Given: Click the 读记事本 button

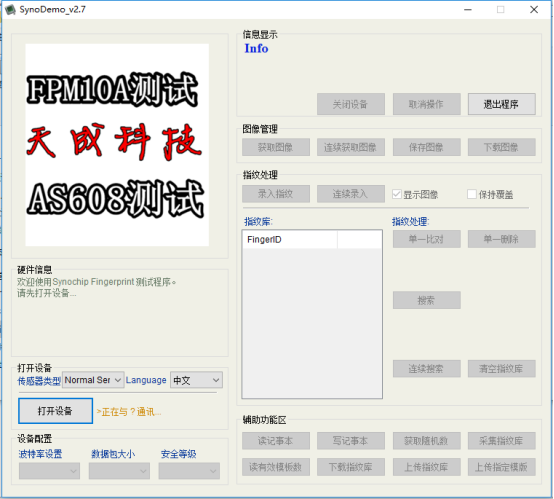Looking at the screenshot, I should [276, 441].
